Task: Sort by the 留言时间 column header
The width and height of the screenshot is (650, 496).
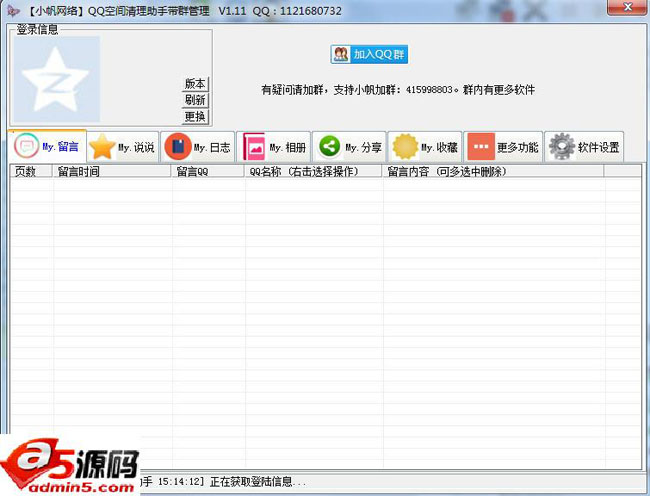Action: pyautogui.click(x=112, y=172)
